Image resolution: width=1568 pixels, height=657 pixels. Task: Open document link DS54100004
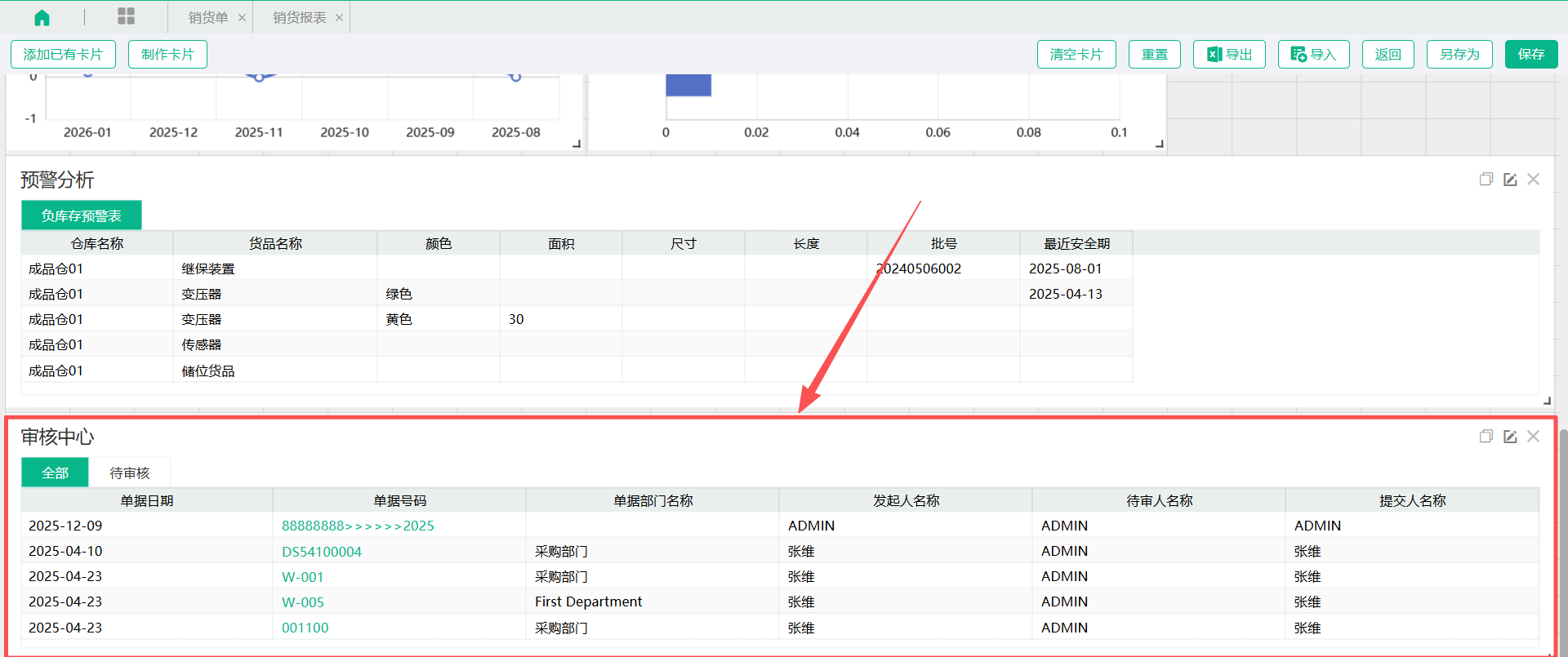pyautogui.click(x=322, y=552)
